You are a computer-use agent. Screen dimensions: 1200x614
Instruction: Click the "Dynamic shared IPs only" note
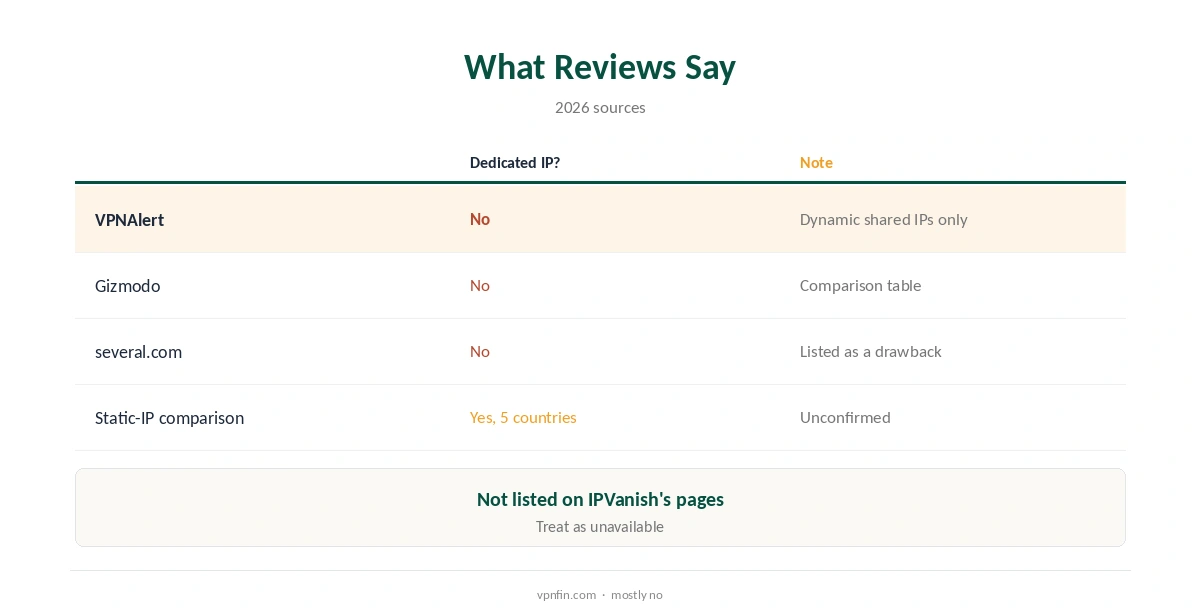884,220
